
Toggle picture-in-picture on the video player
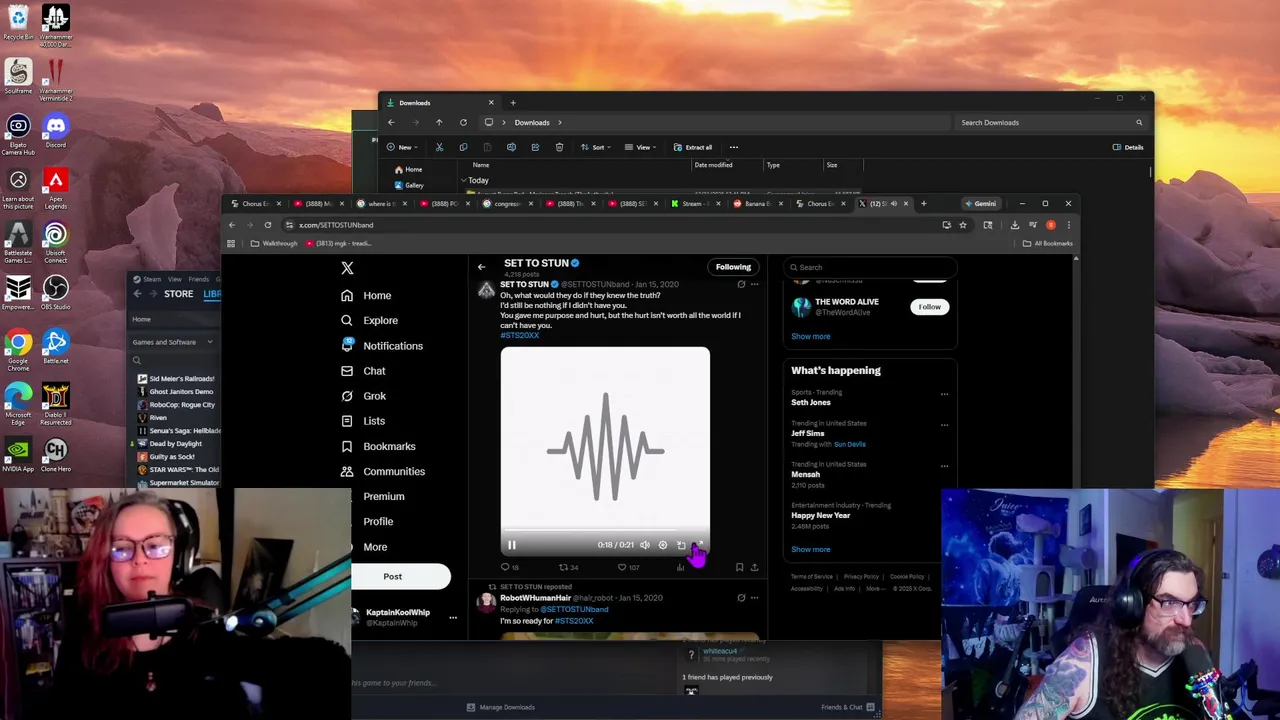680,545
